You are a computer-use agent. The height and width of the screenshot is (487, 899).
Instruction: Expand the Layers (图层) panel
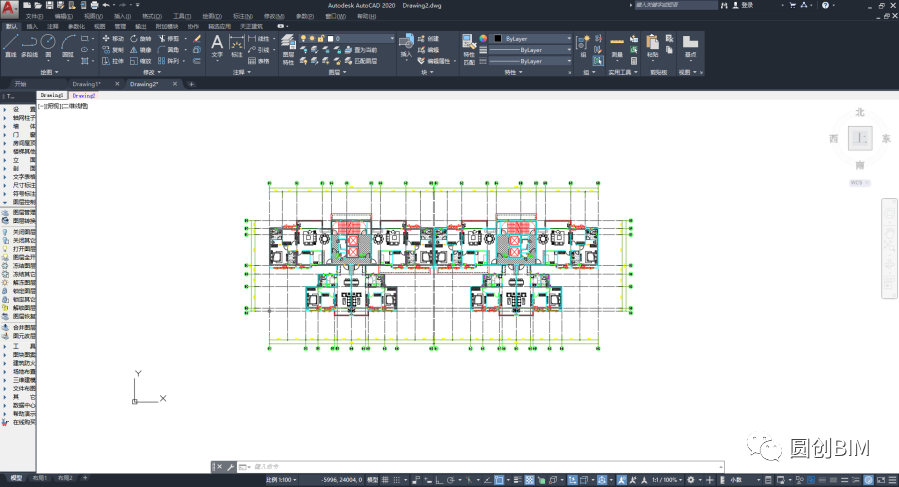point(338,72)
